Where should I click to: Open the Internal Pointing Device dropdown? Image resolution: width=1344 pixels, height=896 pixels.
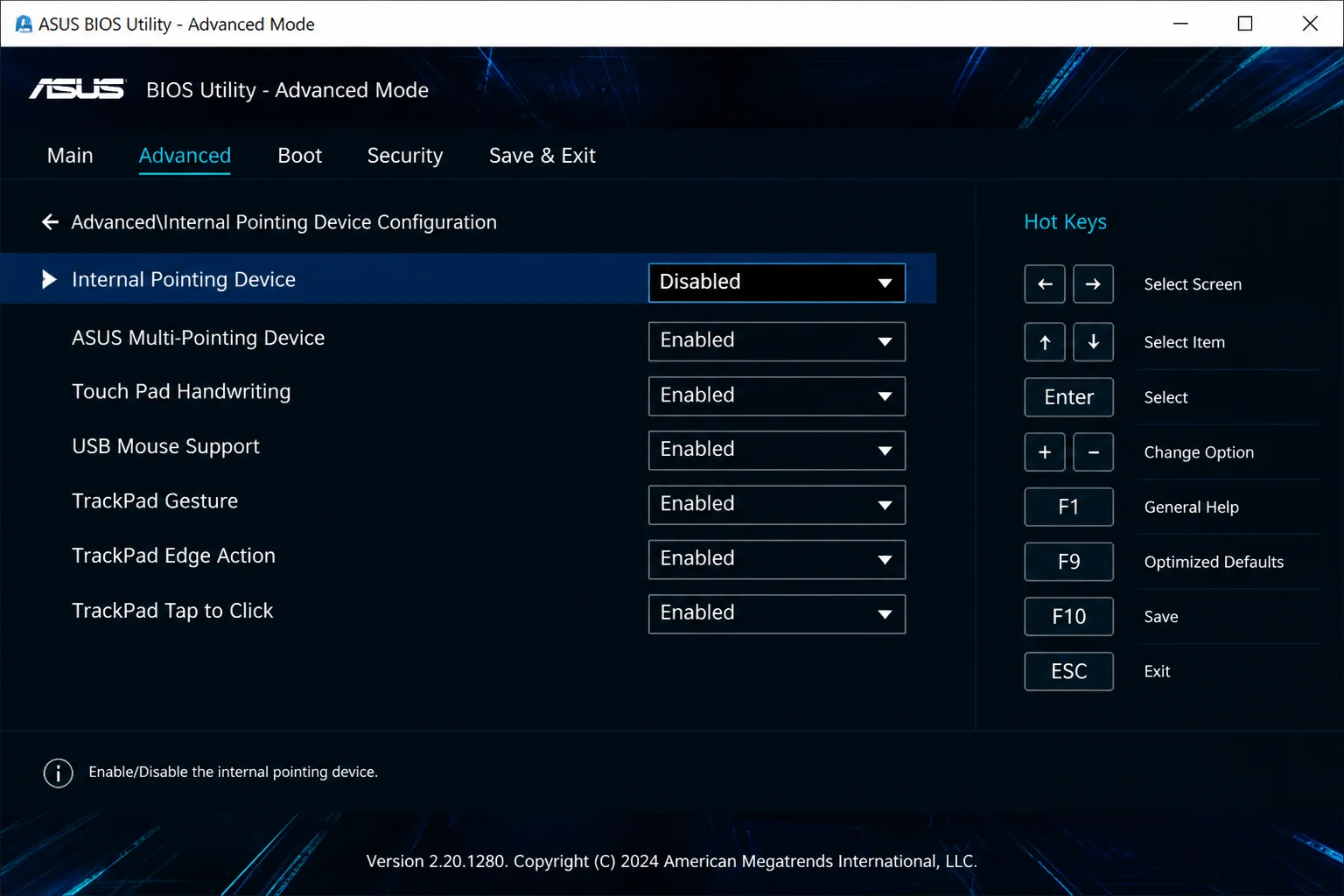(x=777, y=283)
